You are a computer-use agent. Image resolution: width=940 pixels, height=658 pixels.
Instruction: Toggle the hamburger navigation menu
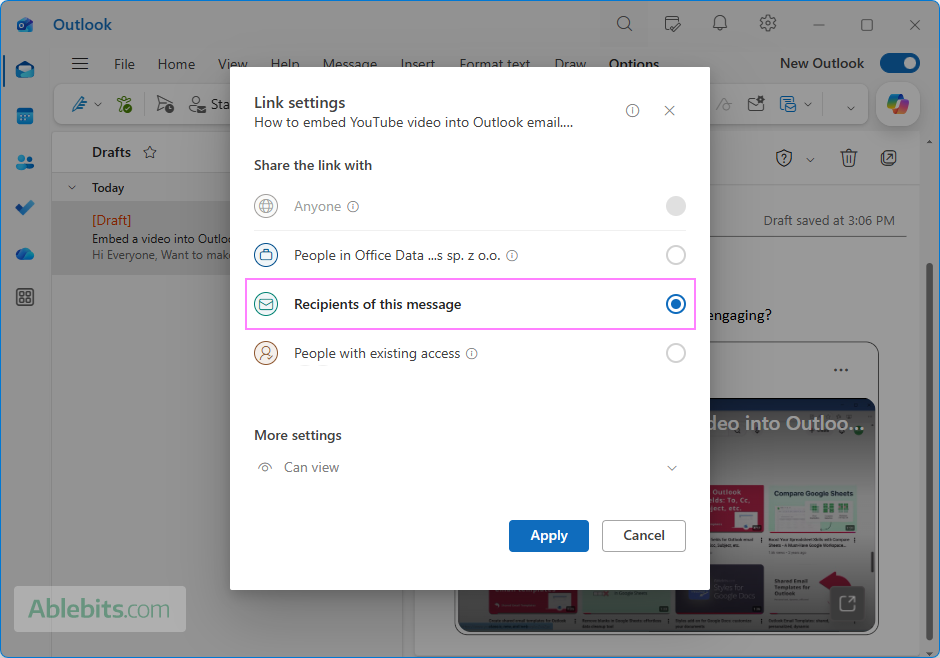tap(80, 64)
